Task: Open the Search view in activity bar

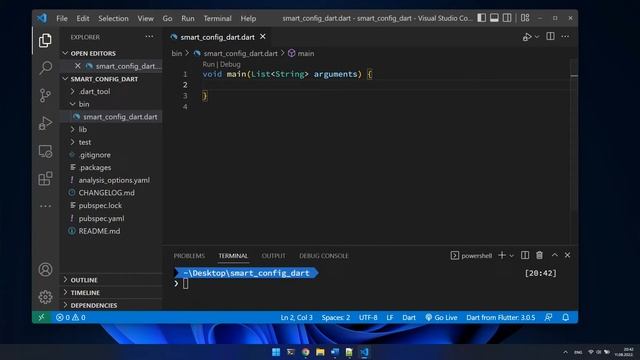Action: [x=45, y=68]
